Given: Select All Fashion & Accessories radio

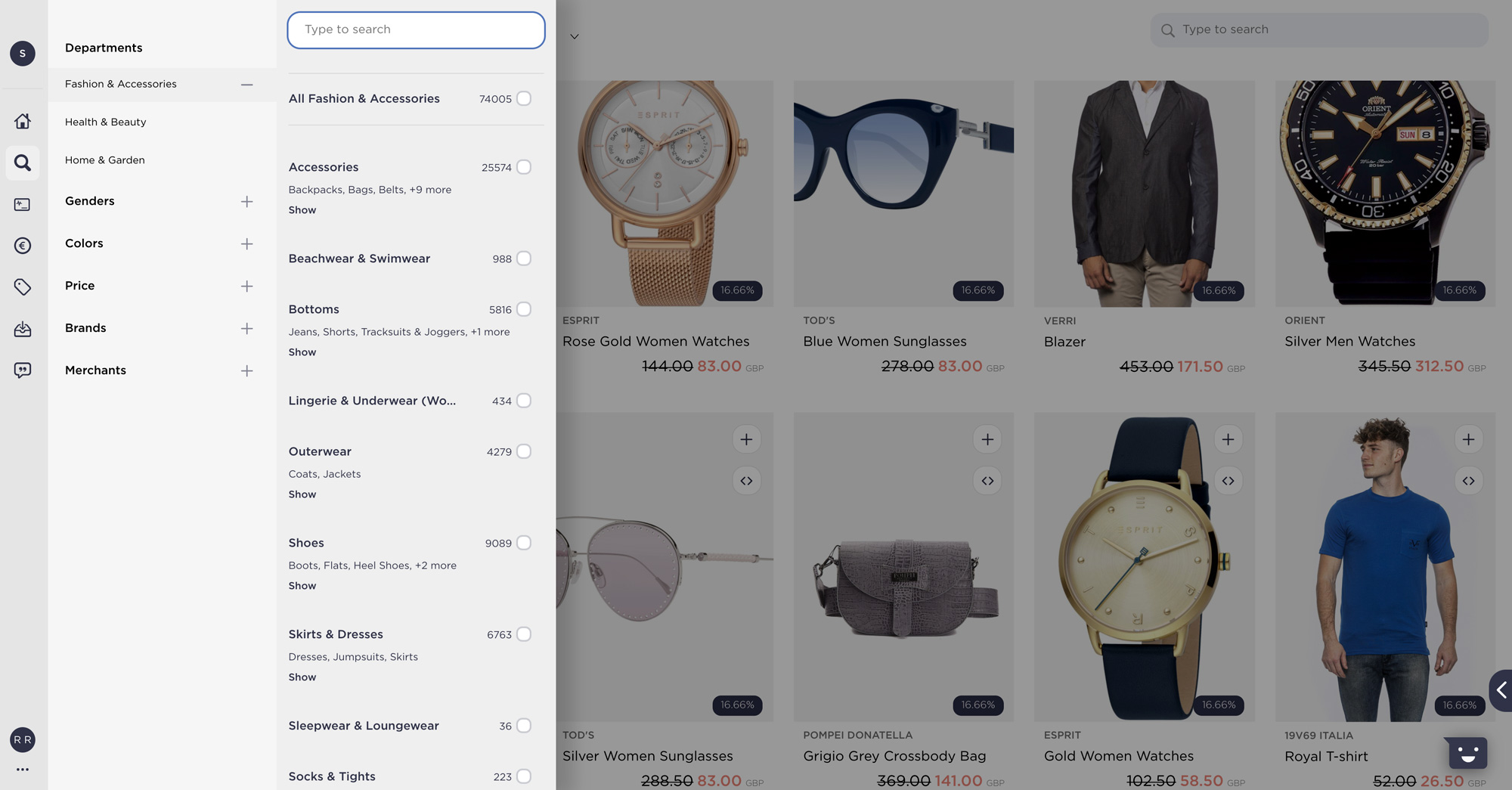Looking at the screenshot, I should [524, 98].
